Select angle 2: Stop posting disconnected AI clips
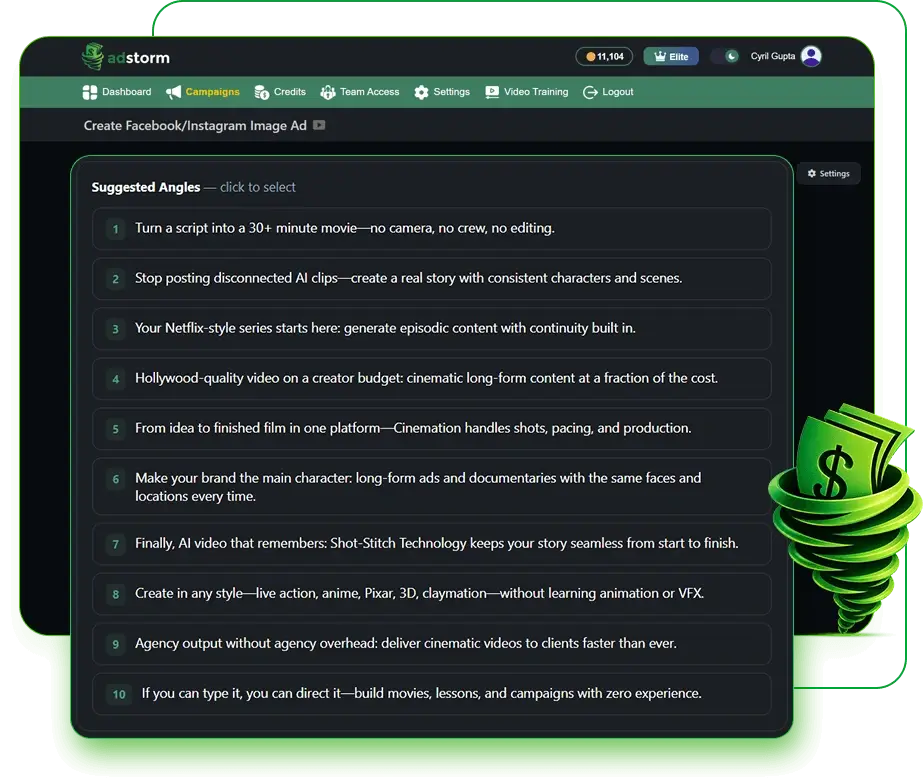The image size is (923, 782). coord(431,279)
